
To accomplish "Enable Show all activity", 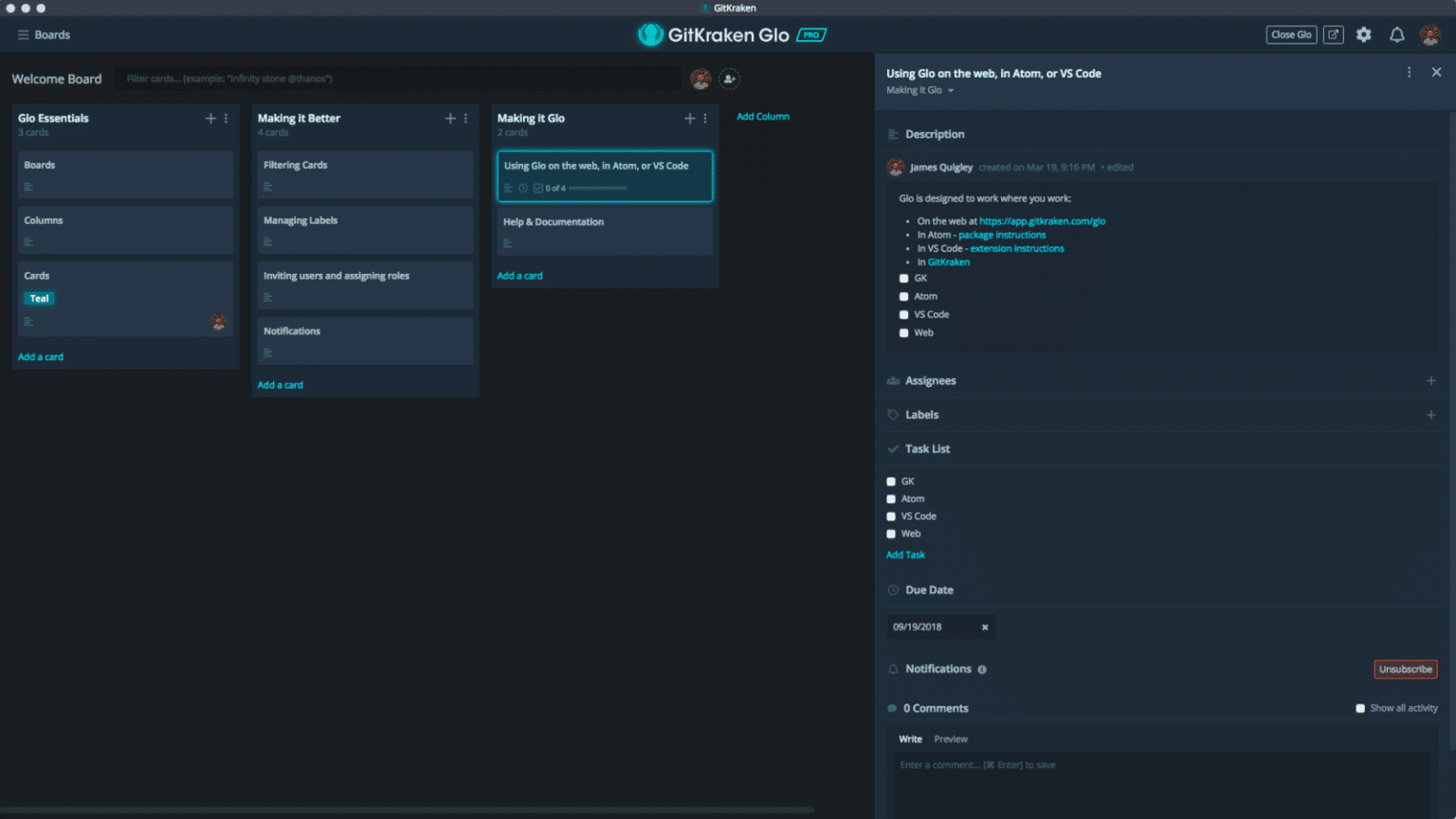I will (1359, 707).
